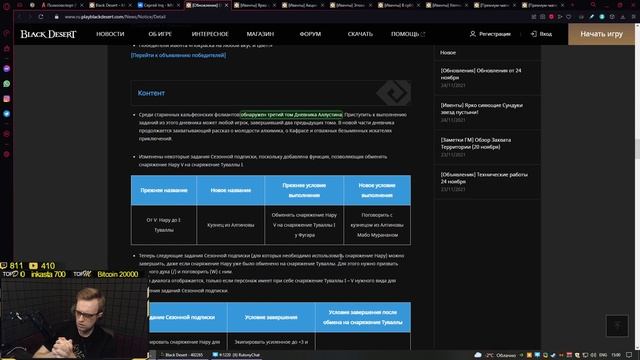Click the Вход login link
The height and width of the screenshot is (360, 640).
(541, 34)
